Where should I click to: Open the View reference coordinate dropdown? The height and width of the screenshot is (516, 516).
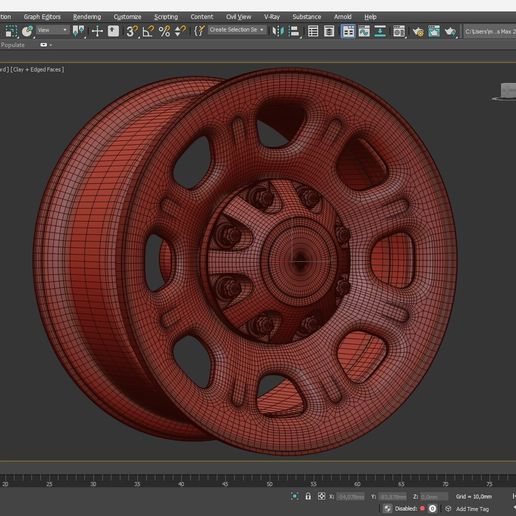(x=53, y=30)
